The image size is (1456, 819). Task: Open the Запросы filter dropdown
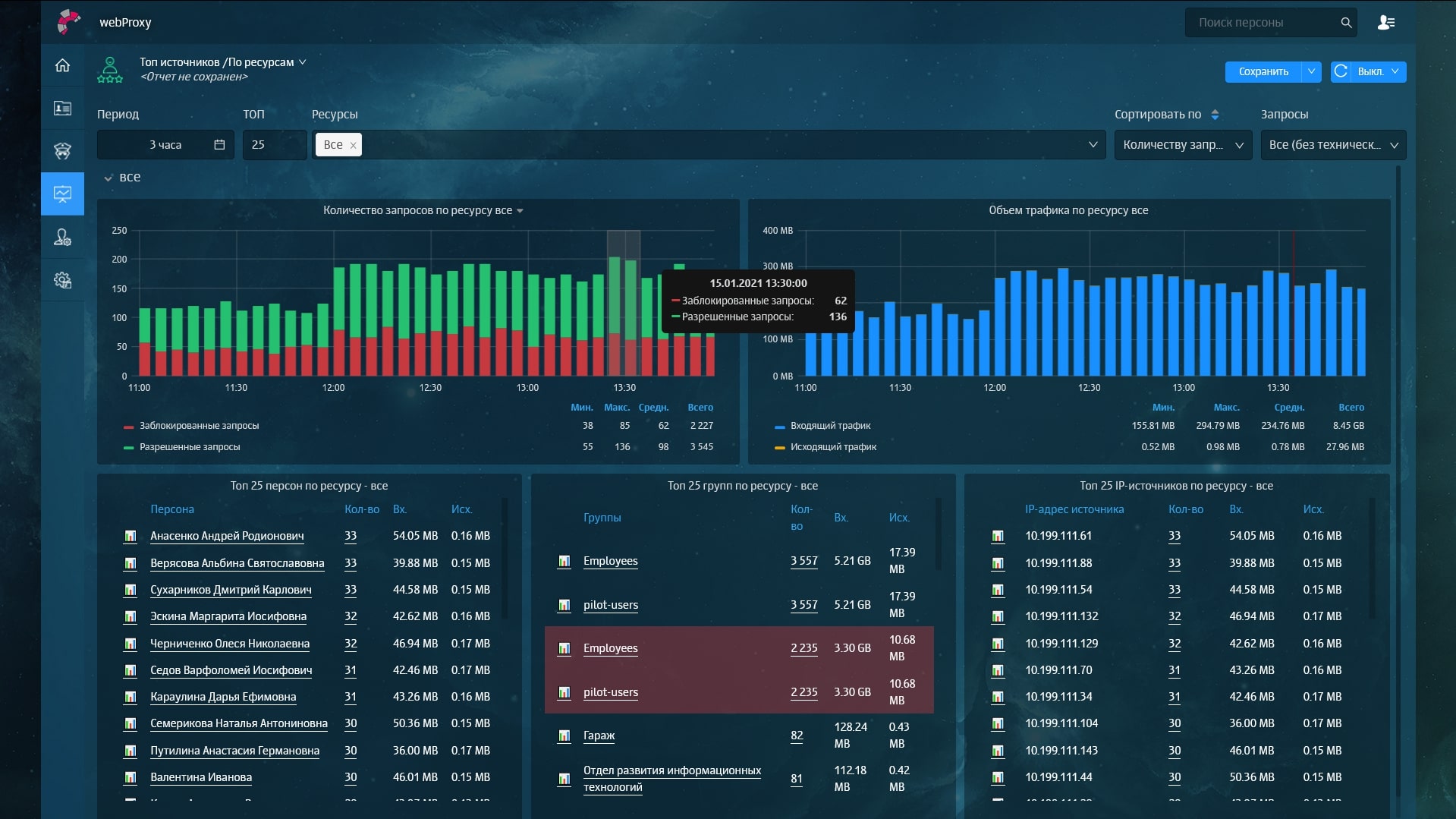1332,145
